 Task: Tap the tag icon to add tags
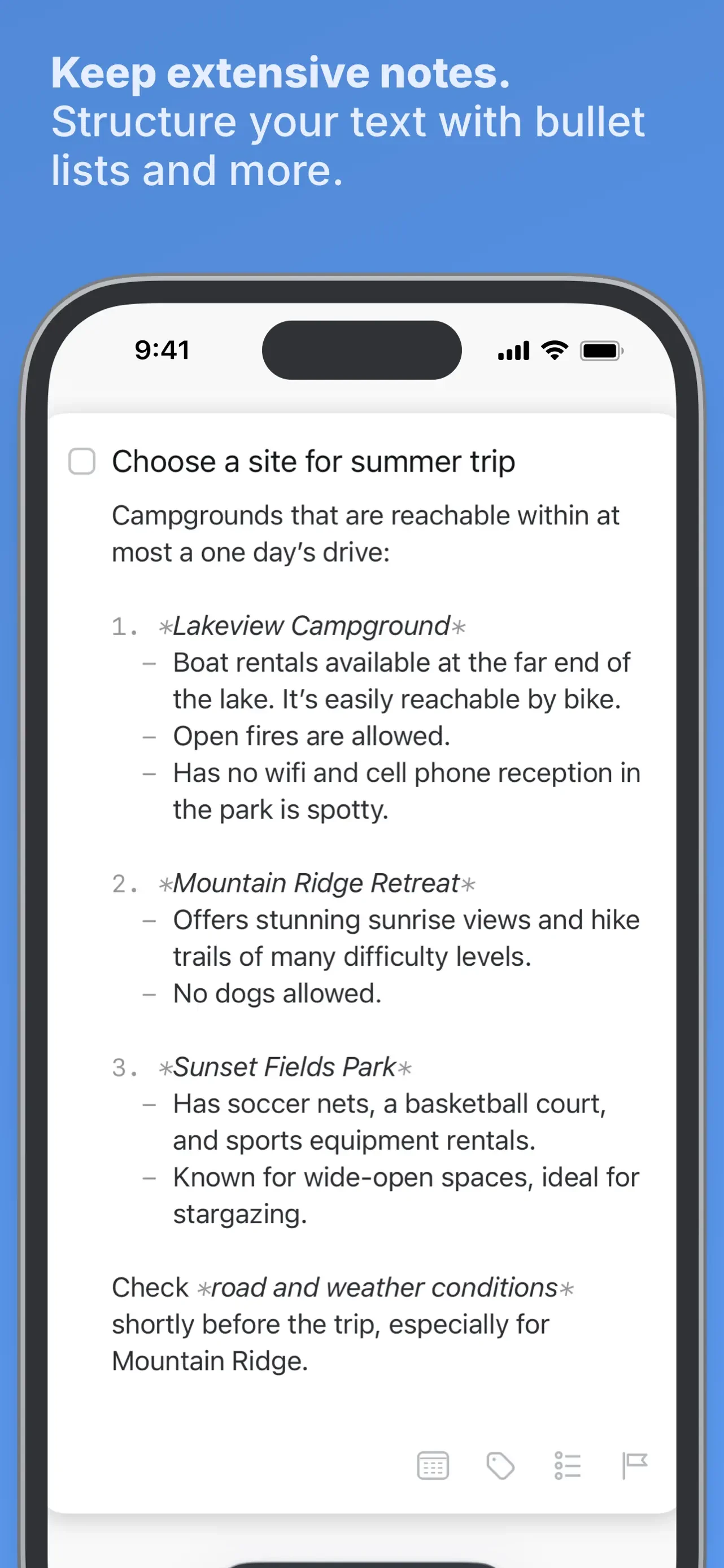(x=500, y=1466)
